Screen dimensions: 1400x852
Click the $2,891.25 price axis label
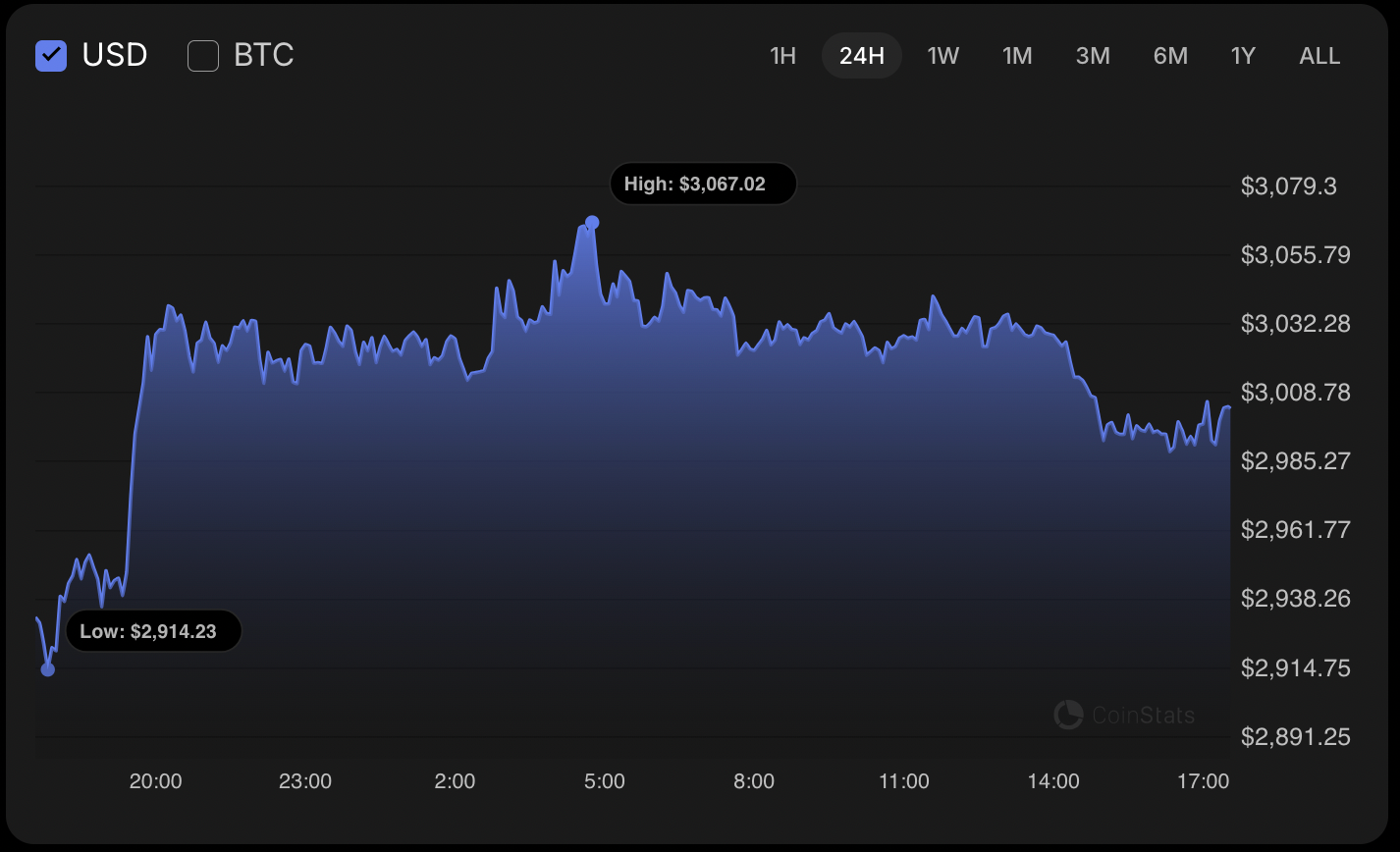1295,737
